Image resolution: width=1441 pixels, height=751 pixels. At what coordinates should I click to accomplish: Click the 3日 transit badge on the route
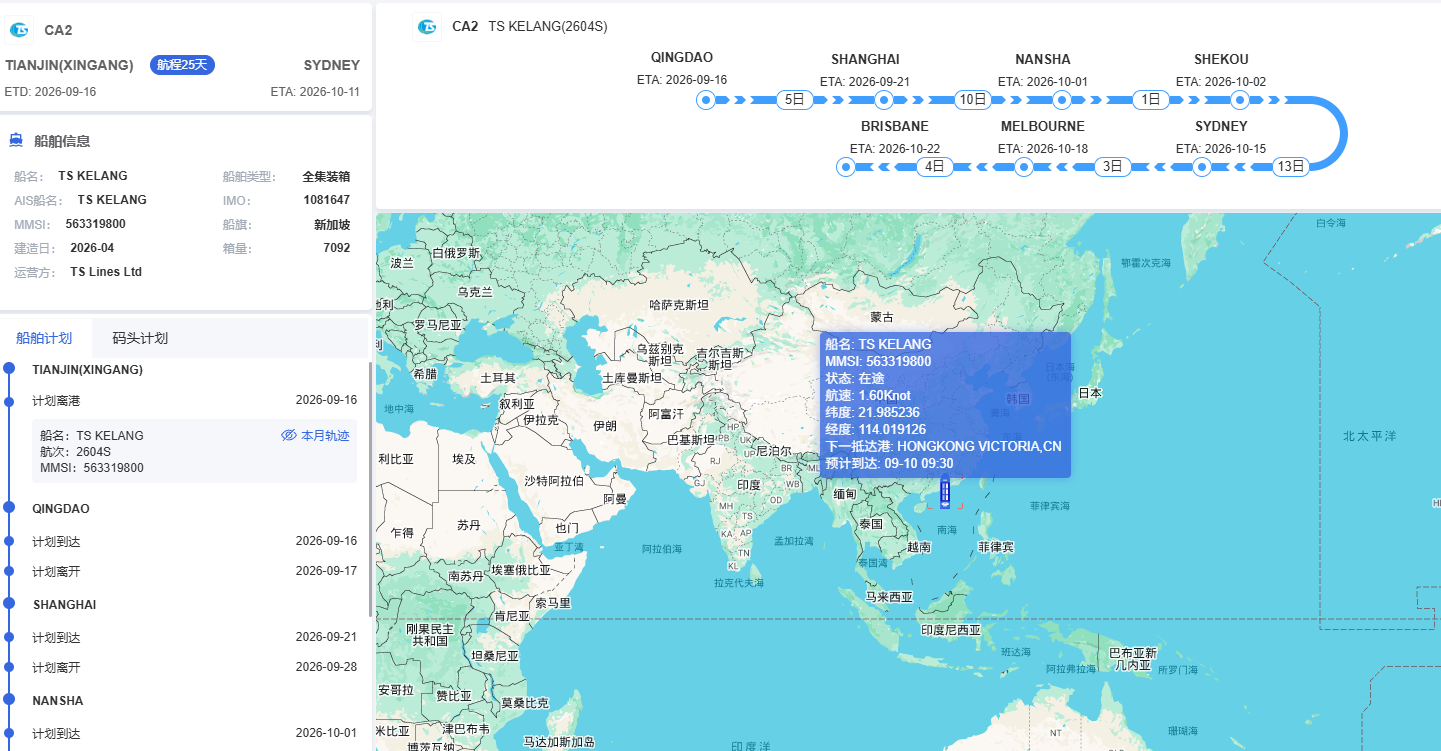(x=1113, y=167)
